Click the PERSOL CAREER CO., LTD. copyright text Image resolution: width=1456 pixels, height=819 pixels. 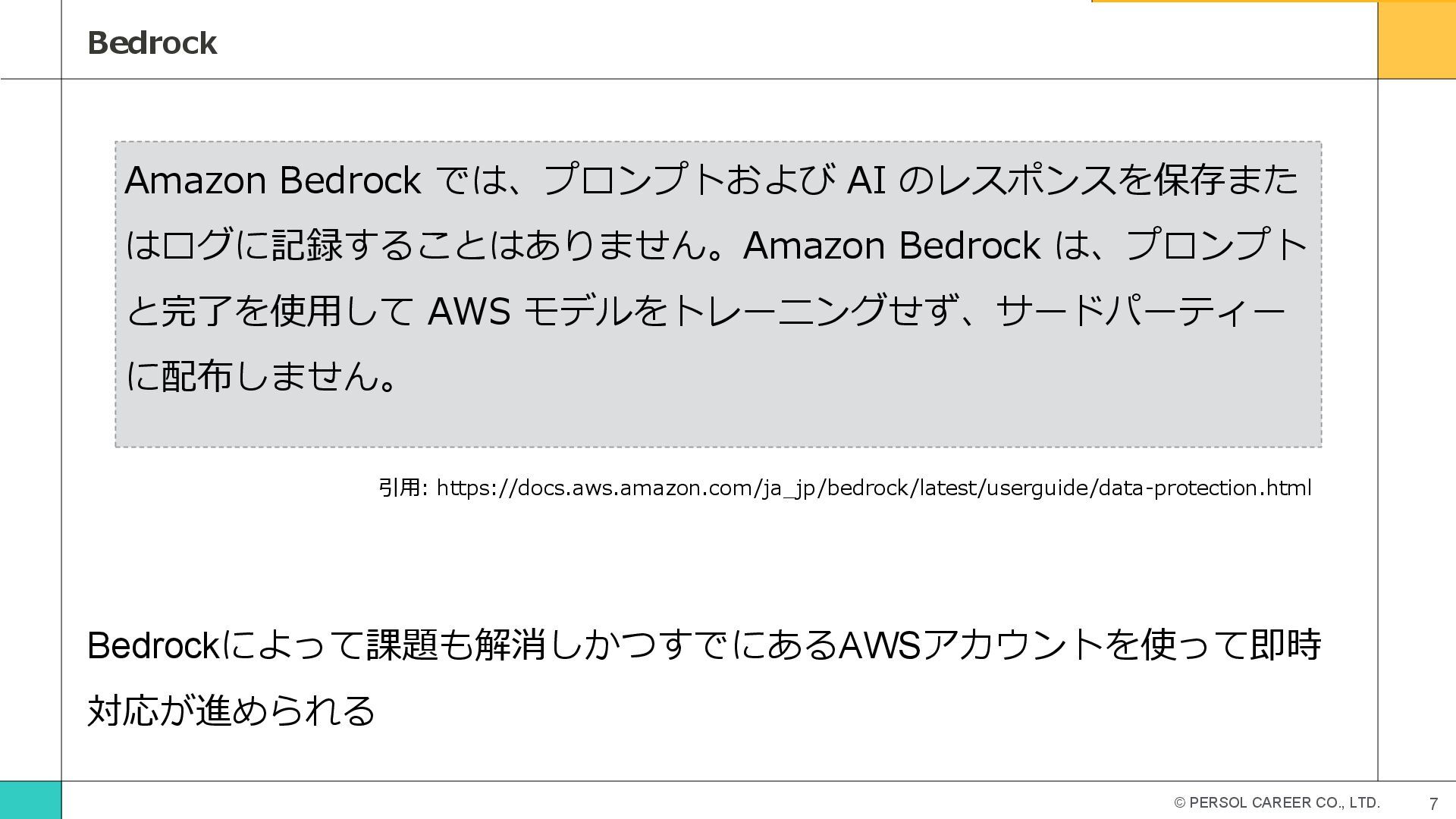[1276, 802]
